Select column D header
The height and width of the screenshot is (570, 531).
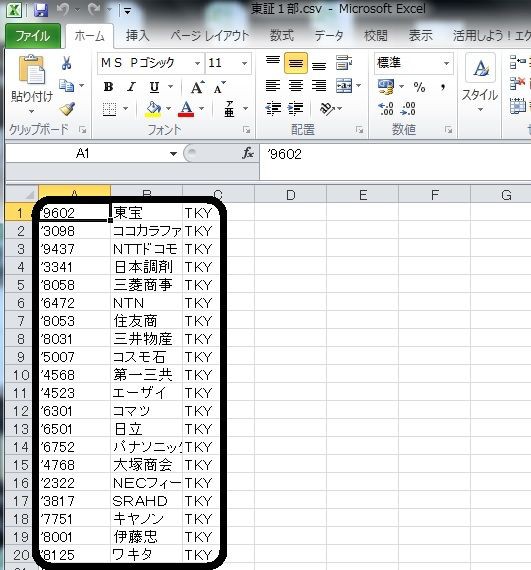tap(290, 194)
